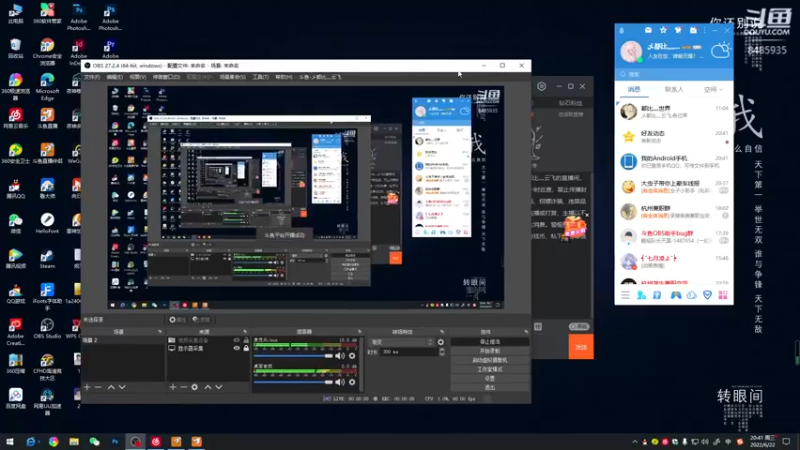The height and width of the screenshot is (450, 800).
Task: Change transition duration stepper
Action: point(442,352)
